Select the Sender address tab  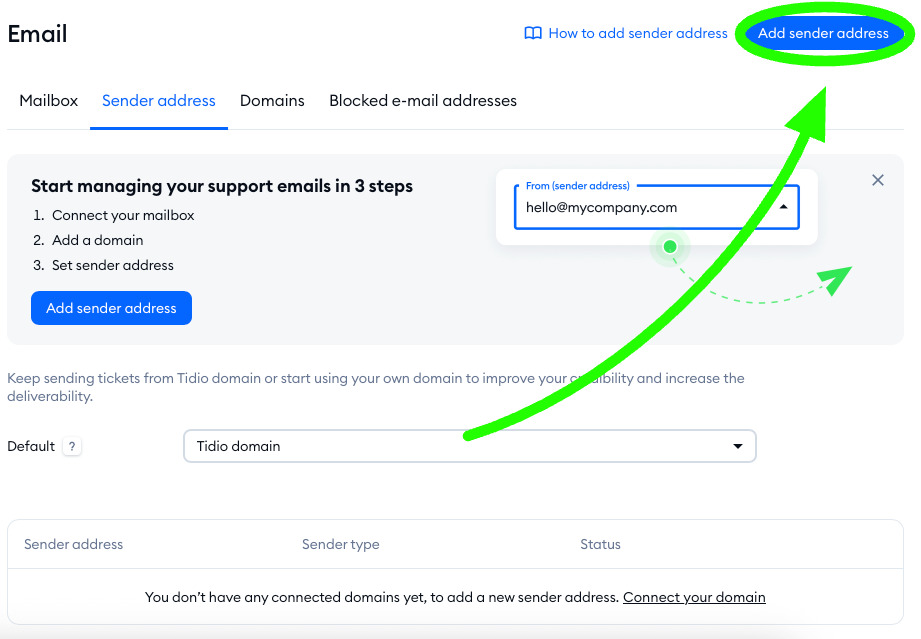click(x=159, y=101)
